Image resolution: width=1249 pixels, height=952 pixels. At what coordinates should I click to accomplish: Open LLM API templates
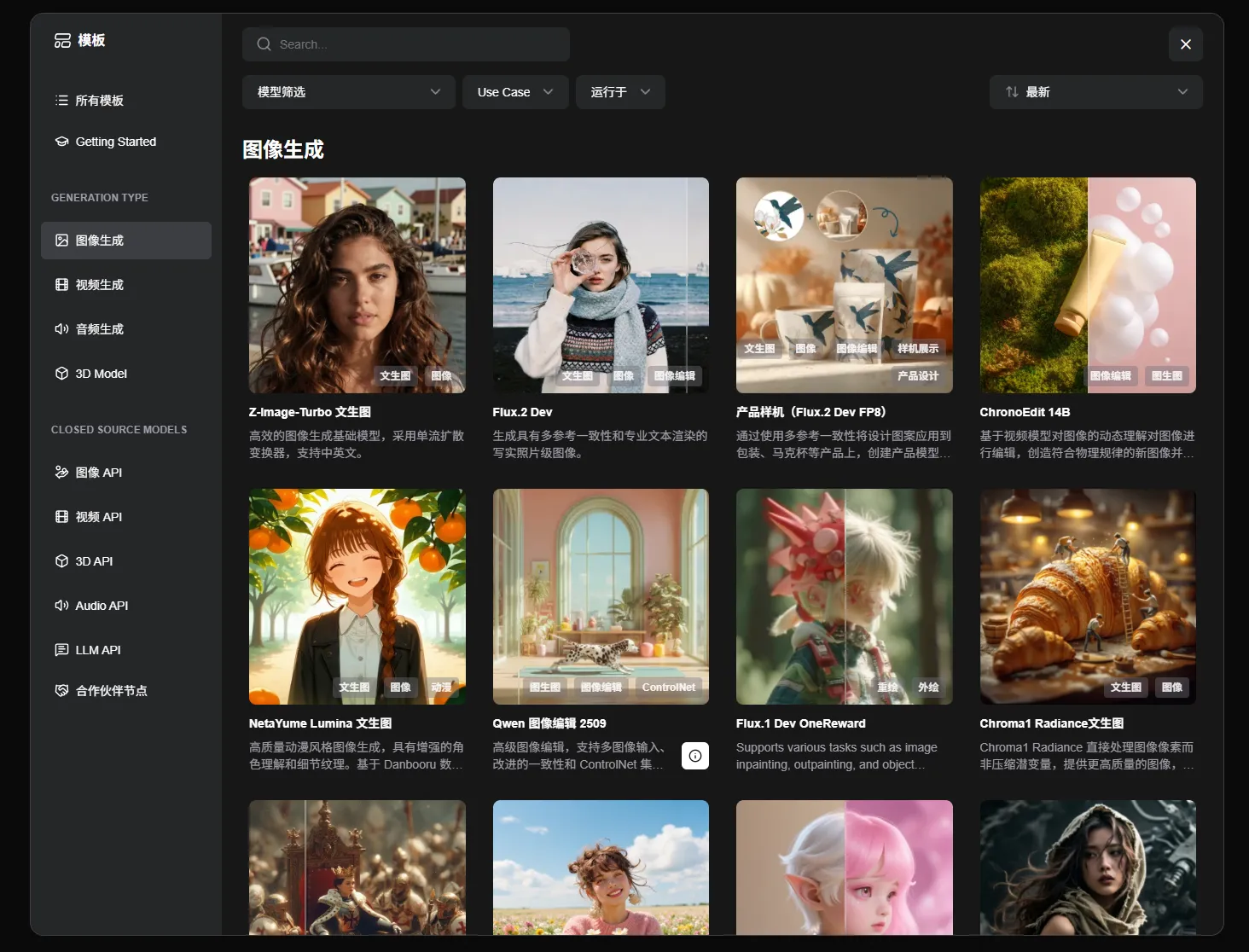[x=126, y=650]
